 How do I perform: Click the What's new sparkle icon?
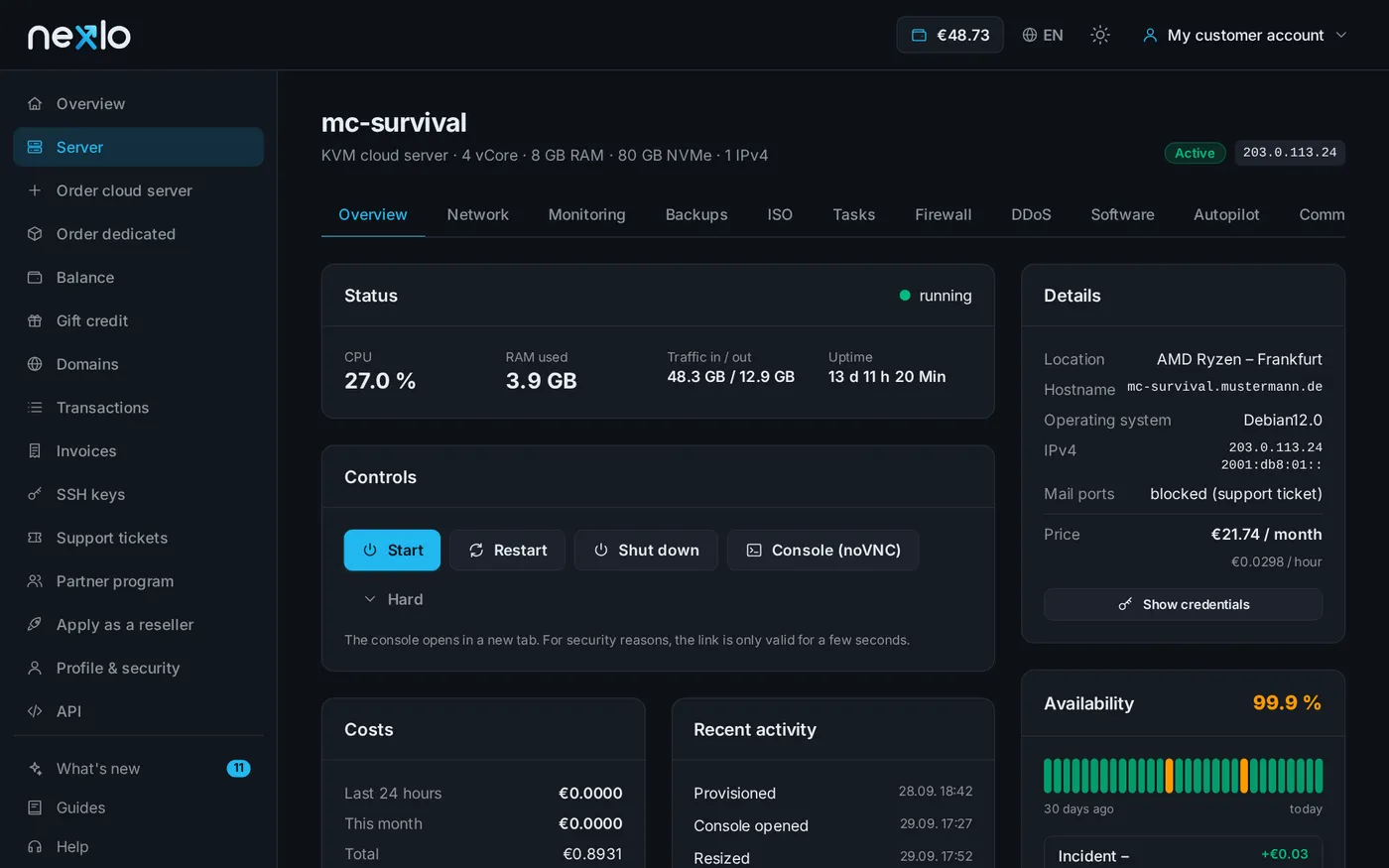35,769
